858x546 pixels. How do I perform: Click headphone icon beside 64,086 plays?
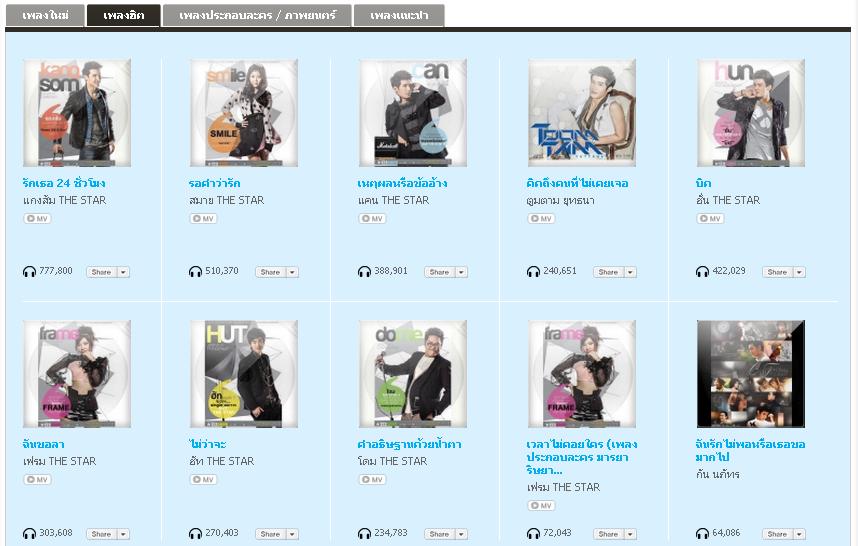point(702,533)
